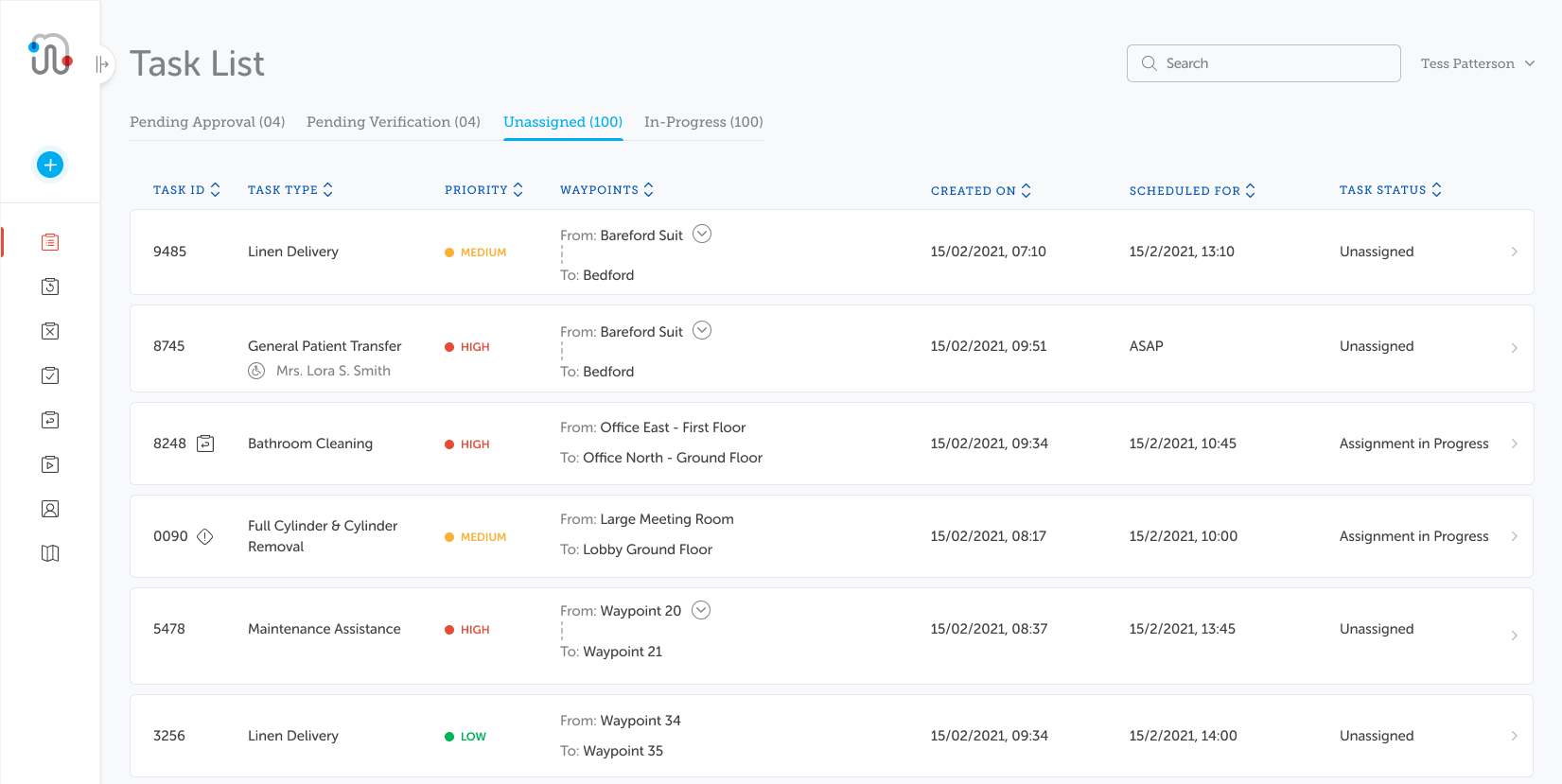
Task: Sort by Task Type column
Action: click(290, 190)
